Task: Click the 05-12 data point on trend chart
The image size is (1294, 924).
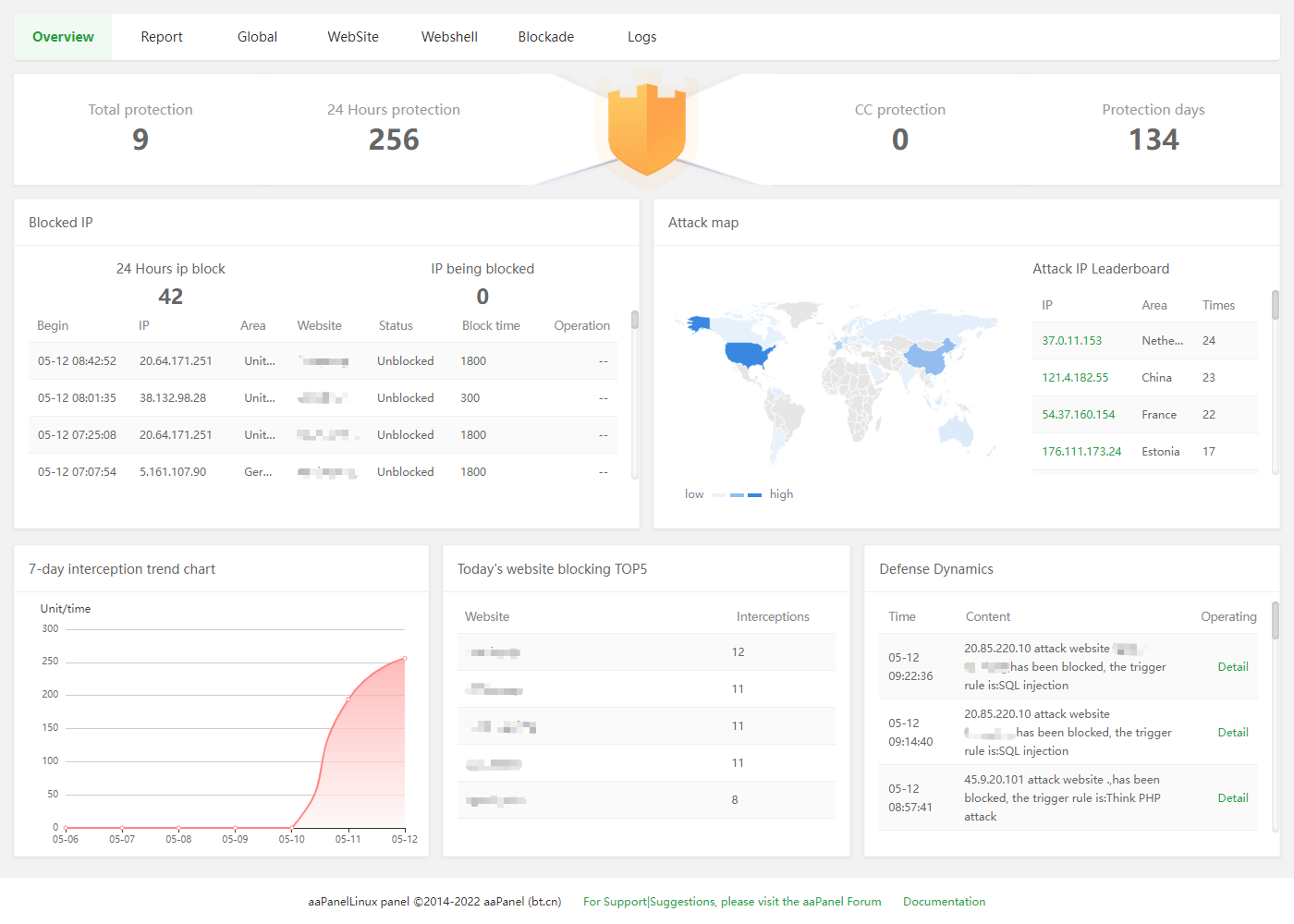Action: (405, 659)
